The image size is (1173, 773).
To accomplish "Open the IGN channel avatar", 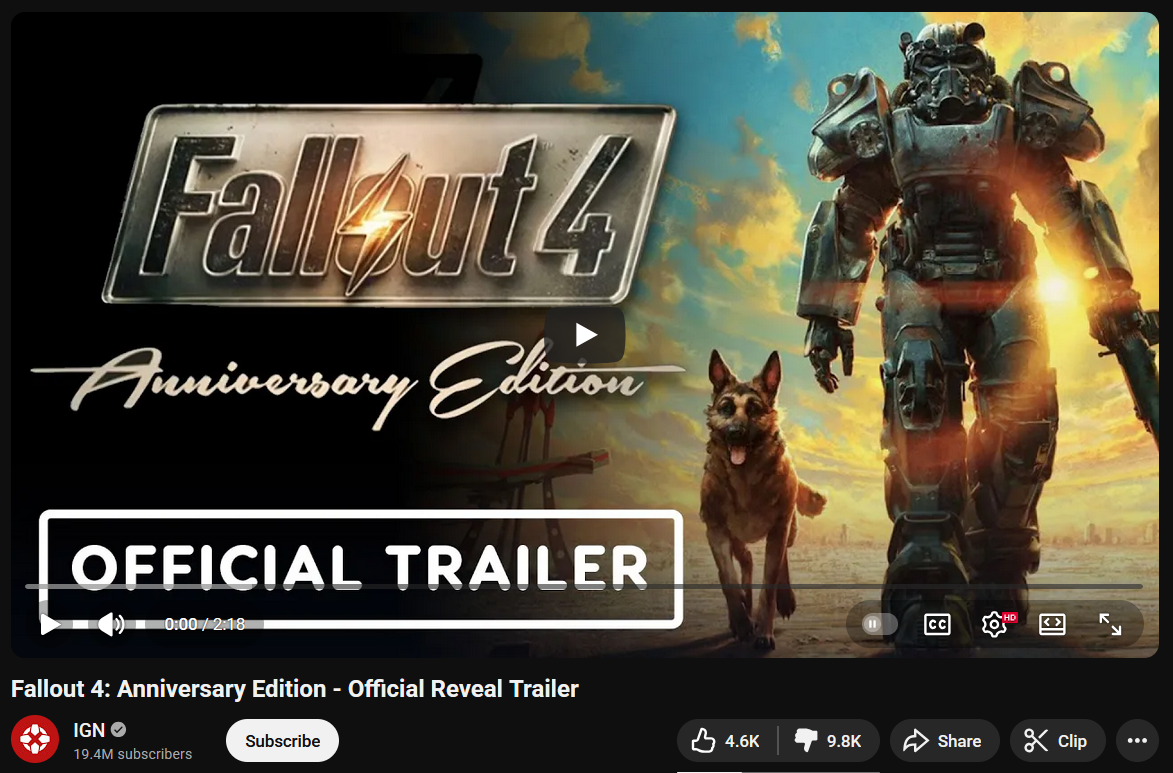I will pyautogui.click(x=35, y=739).
